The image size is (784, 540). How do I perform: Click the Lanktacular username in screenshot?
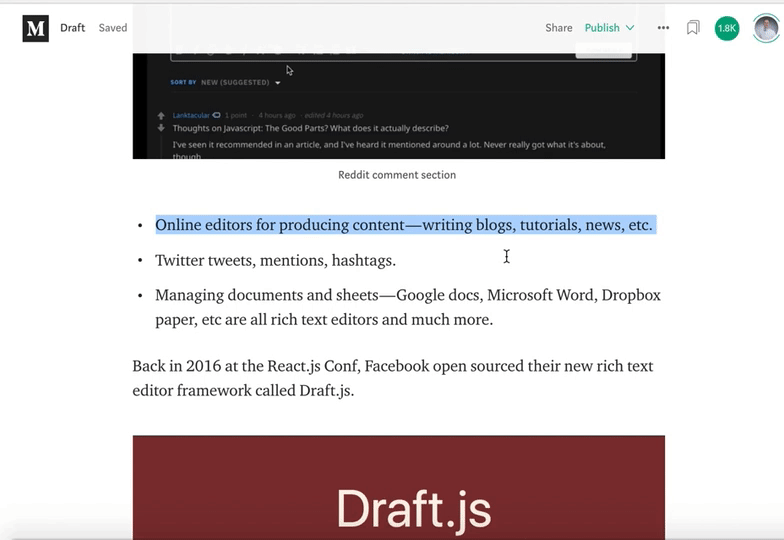pos(191,116)
